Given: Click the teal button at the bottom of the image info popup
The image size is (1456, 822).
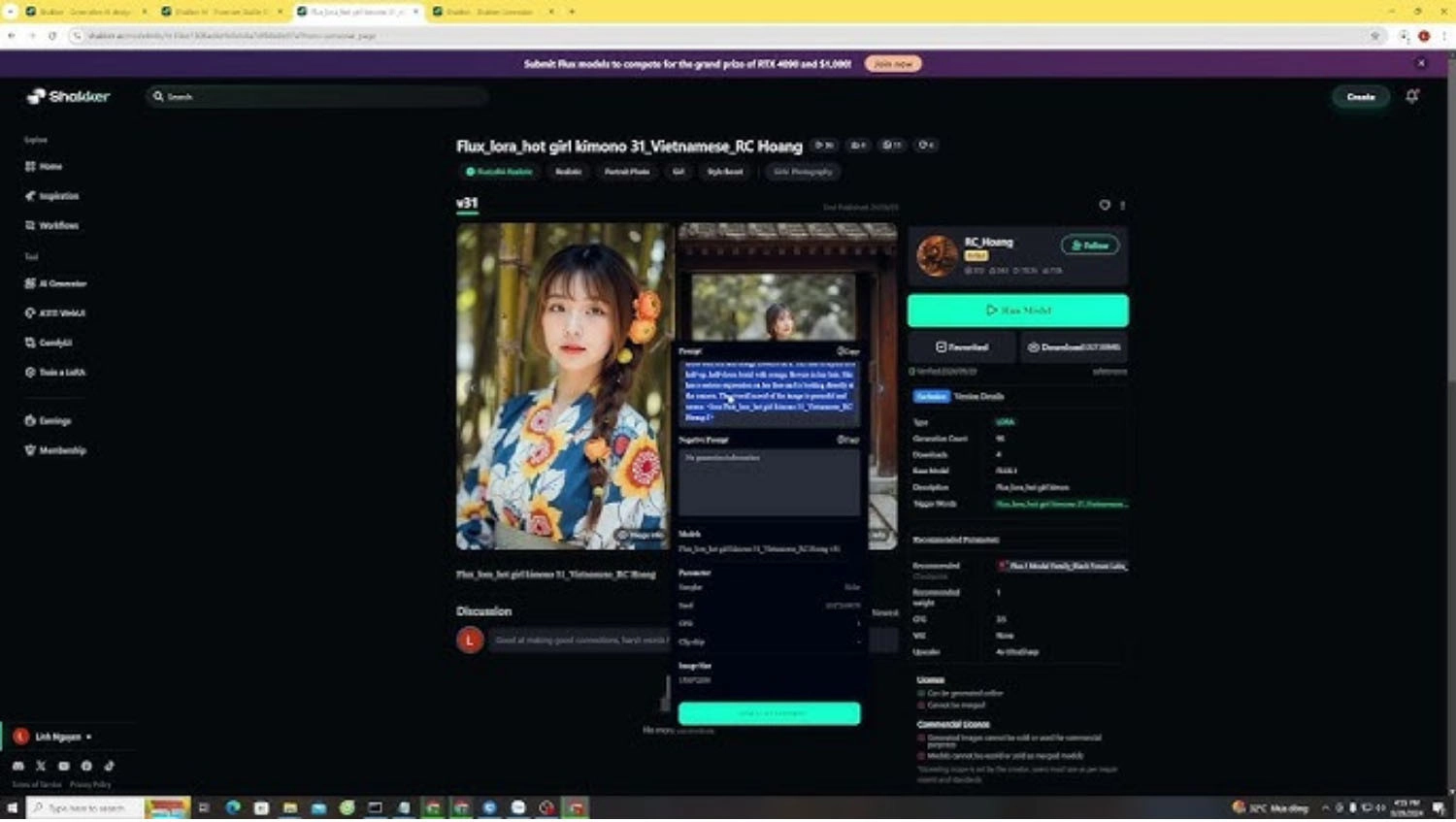Looking at the screenshot, I should tap(769, 713).
